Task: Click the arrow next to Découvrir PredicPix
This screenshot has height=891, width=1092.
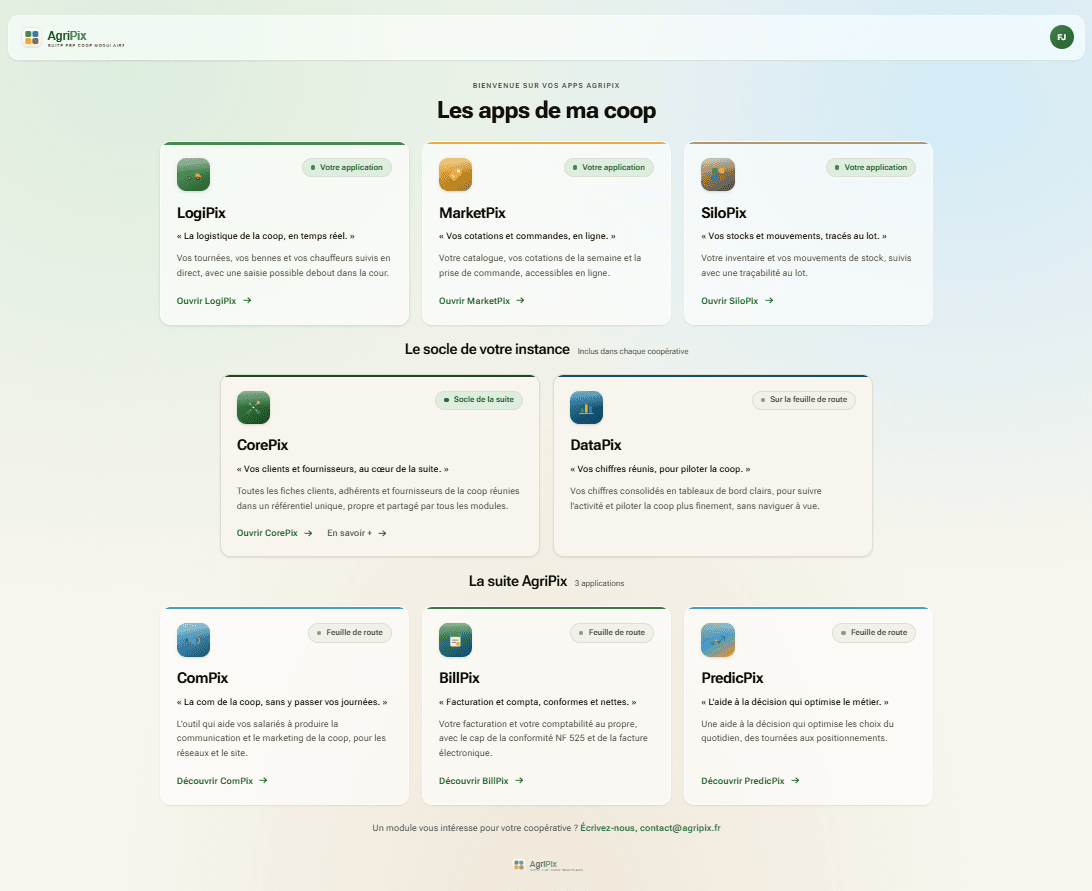Action: [x=795, y=780]
